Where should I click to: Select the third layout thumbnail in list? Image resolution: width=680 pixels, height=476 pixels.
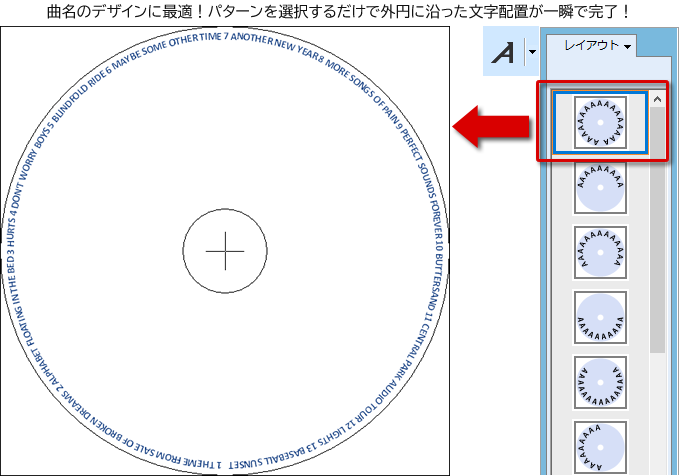pos(600,253)
